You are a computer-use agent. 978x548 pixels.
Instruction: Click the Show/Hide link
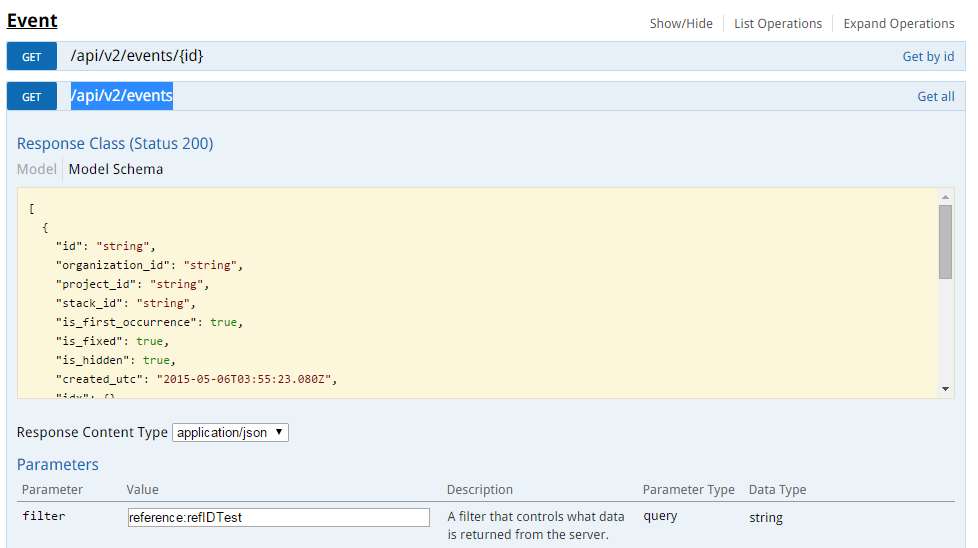tap(681, 23)
